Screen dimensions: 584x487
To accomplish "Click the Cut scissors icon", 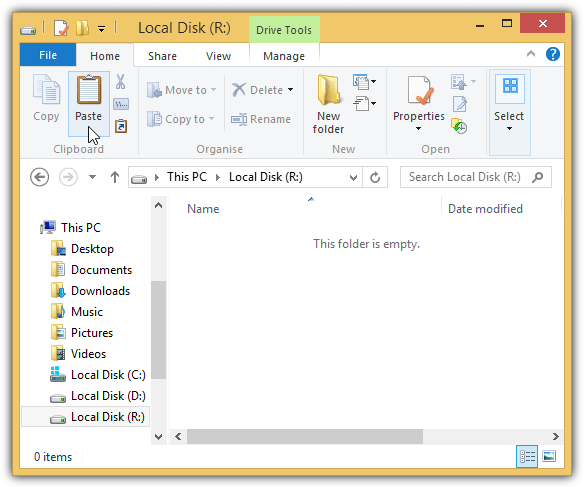I will click(x=120, y=82).
